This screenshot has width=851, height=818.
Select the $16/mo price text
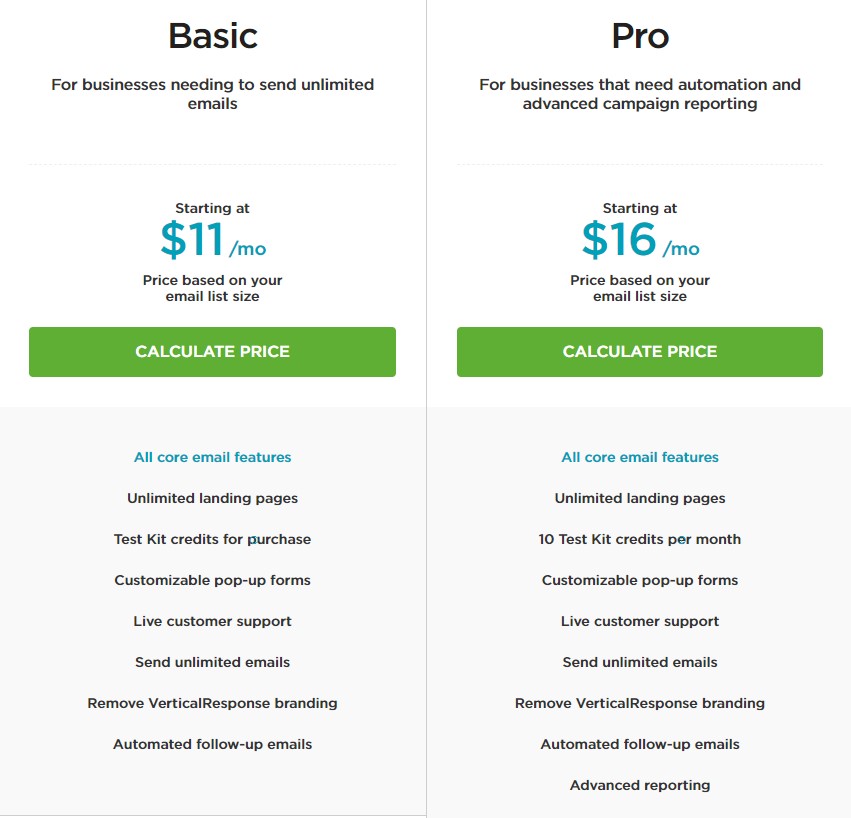[x=640, y=240]
